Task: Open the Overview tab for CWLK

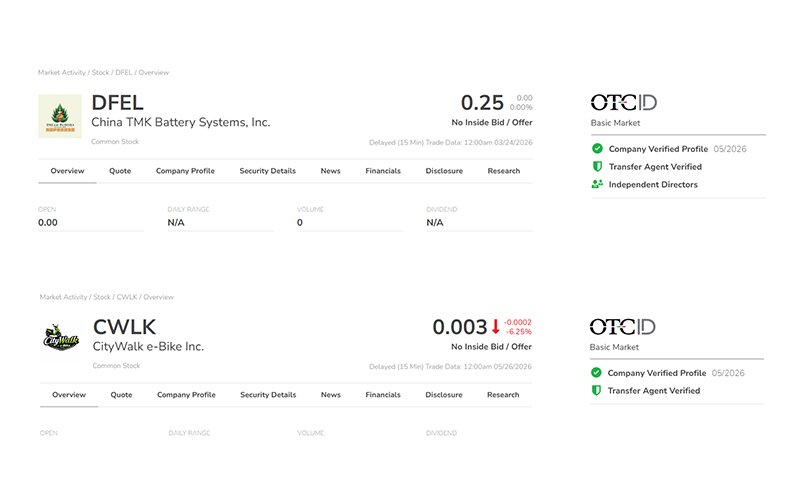Action: [69, 395]
